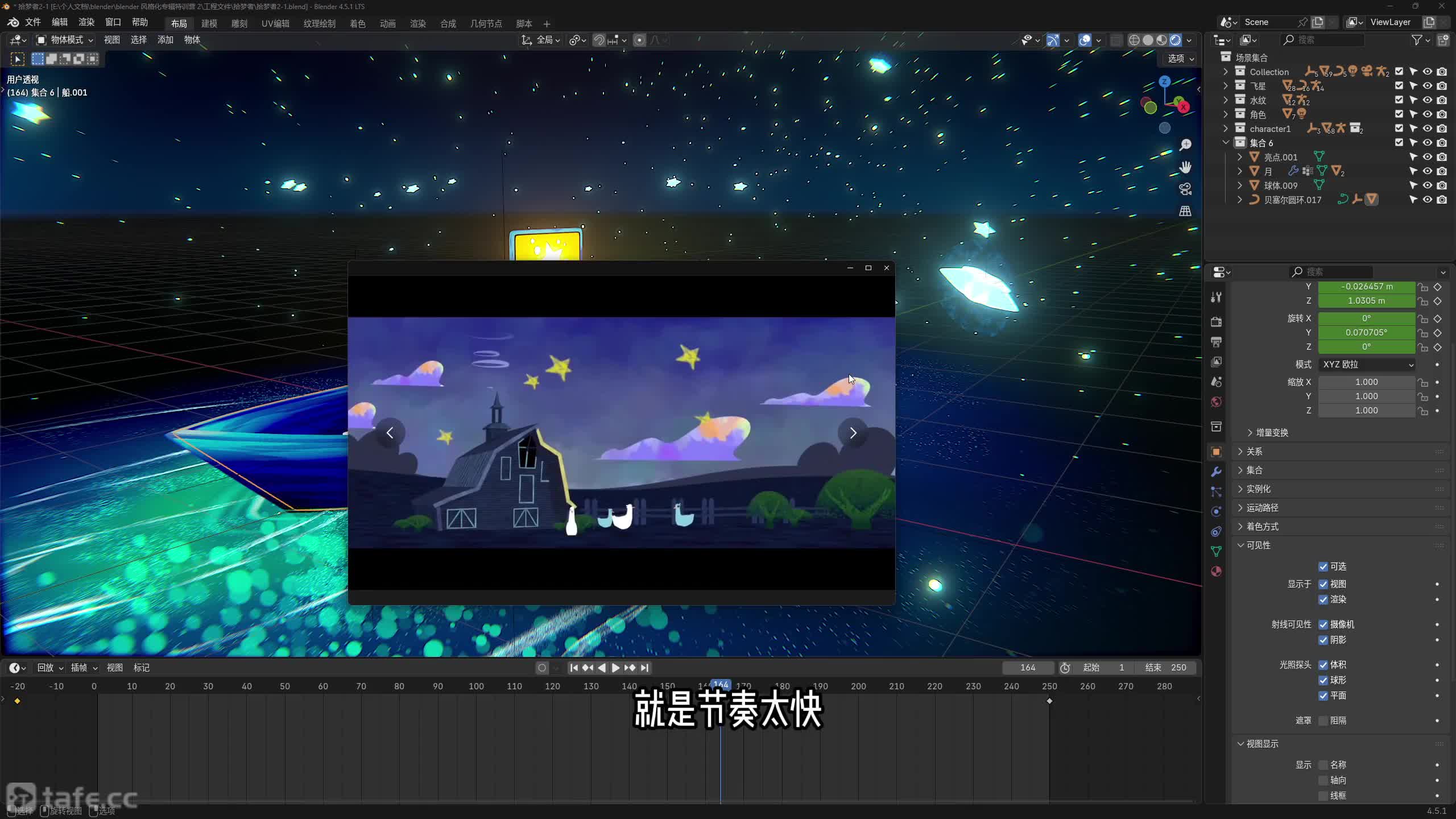Open the Particles properties tab icon
This screenshot has width=1456, height=819.
(1216, 491)
